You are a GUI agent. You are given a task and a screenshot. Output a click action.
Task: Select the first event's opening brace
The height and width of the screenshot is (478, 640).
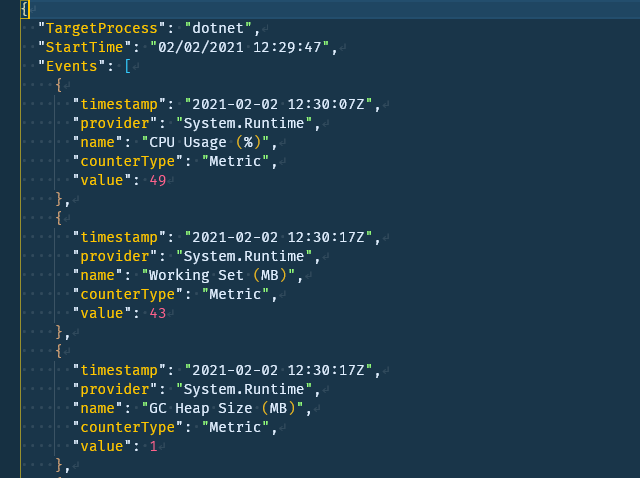click(x=59, y=85)
